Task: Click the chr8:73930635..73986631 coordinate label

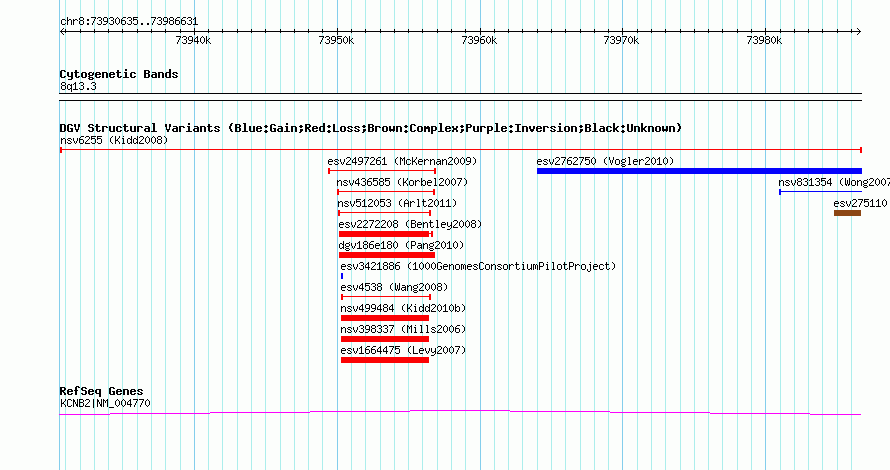Action: pos(129,22)
